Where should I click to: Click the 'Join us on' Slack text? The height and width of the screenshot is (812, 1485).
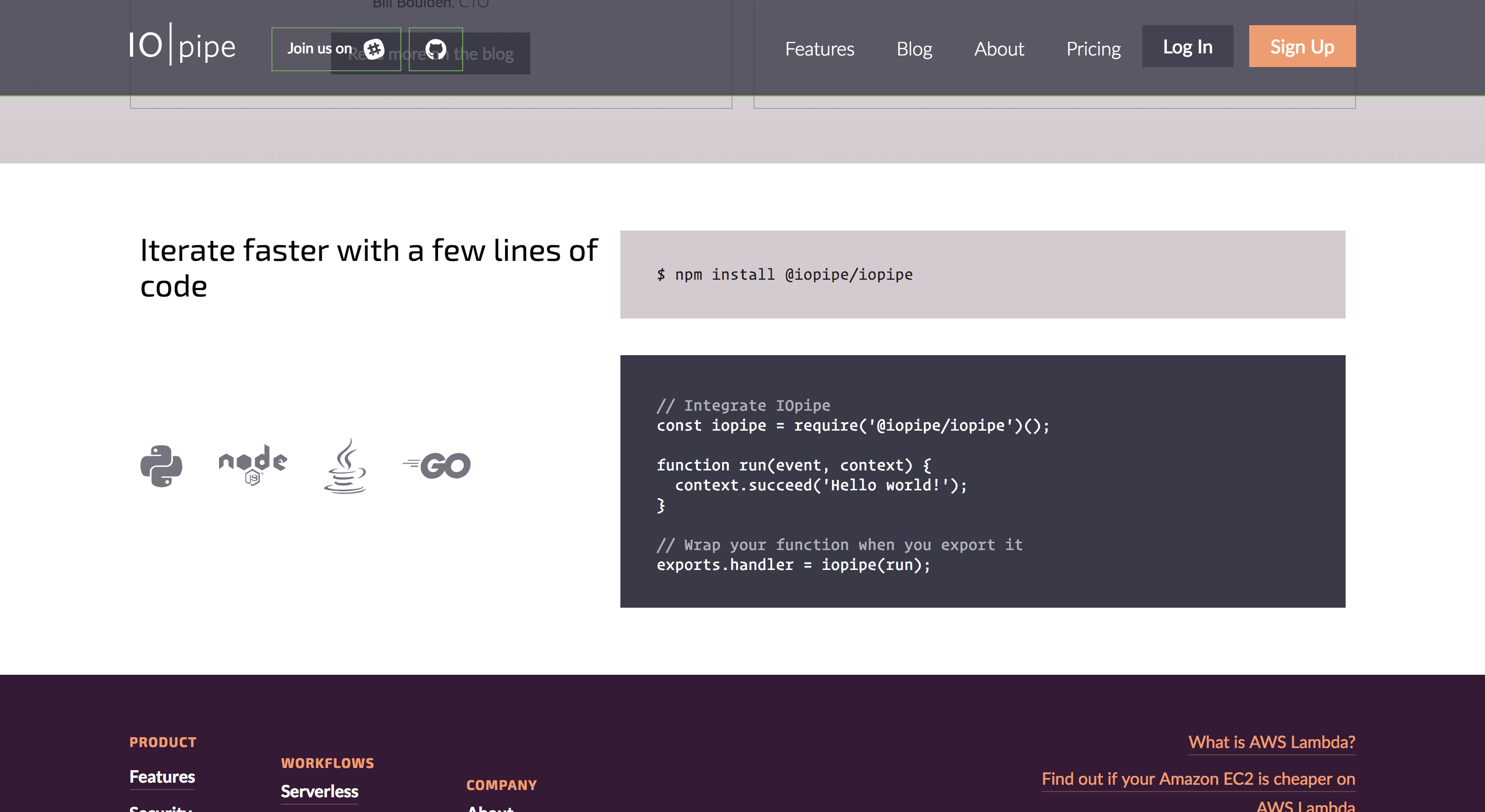click(x=319, y=49)
